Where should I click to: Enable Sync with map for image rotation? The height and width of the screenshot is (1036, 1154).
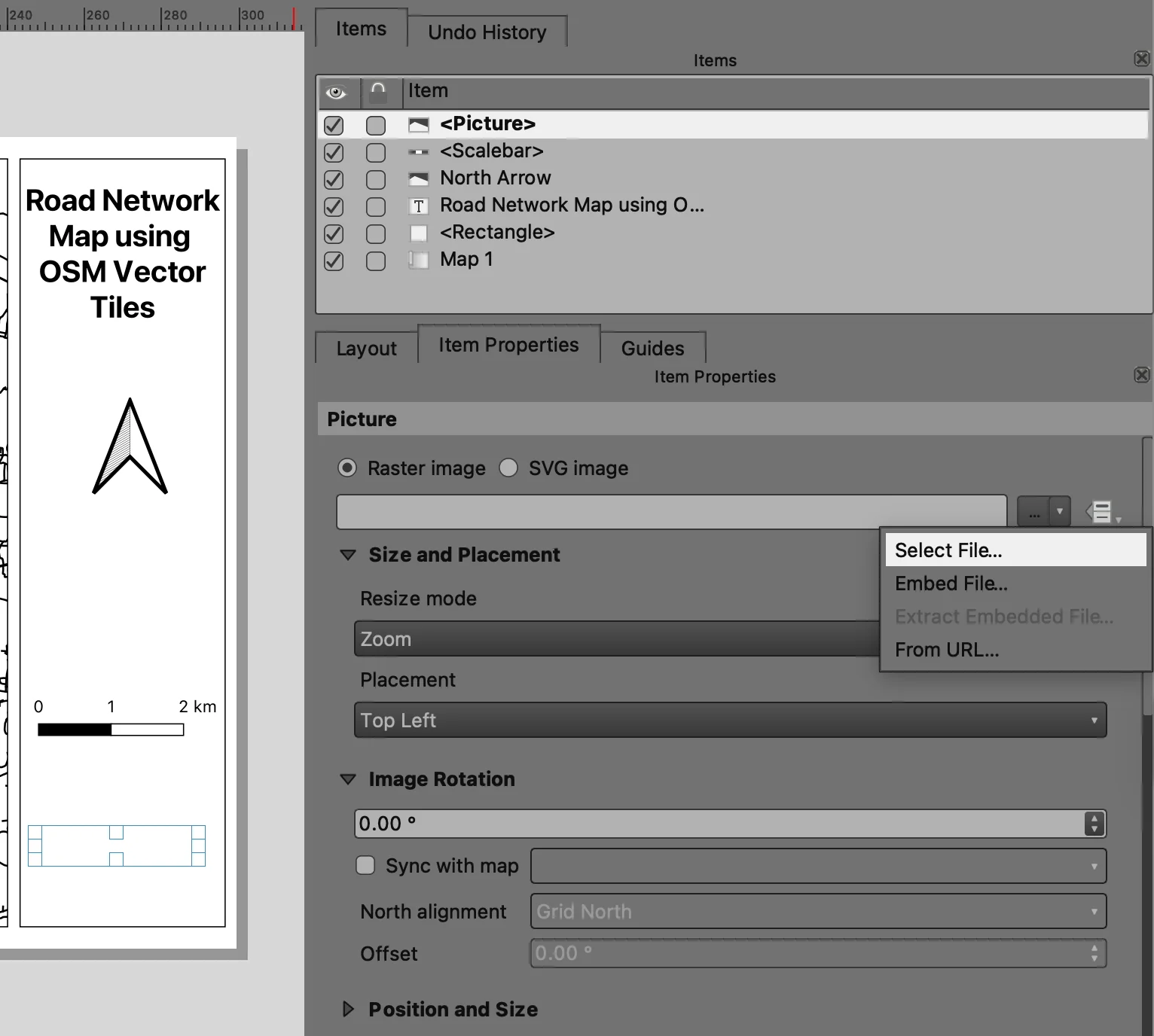365,866
